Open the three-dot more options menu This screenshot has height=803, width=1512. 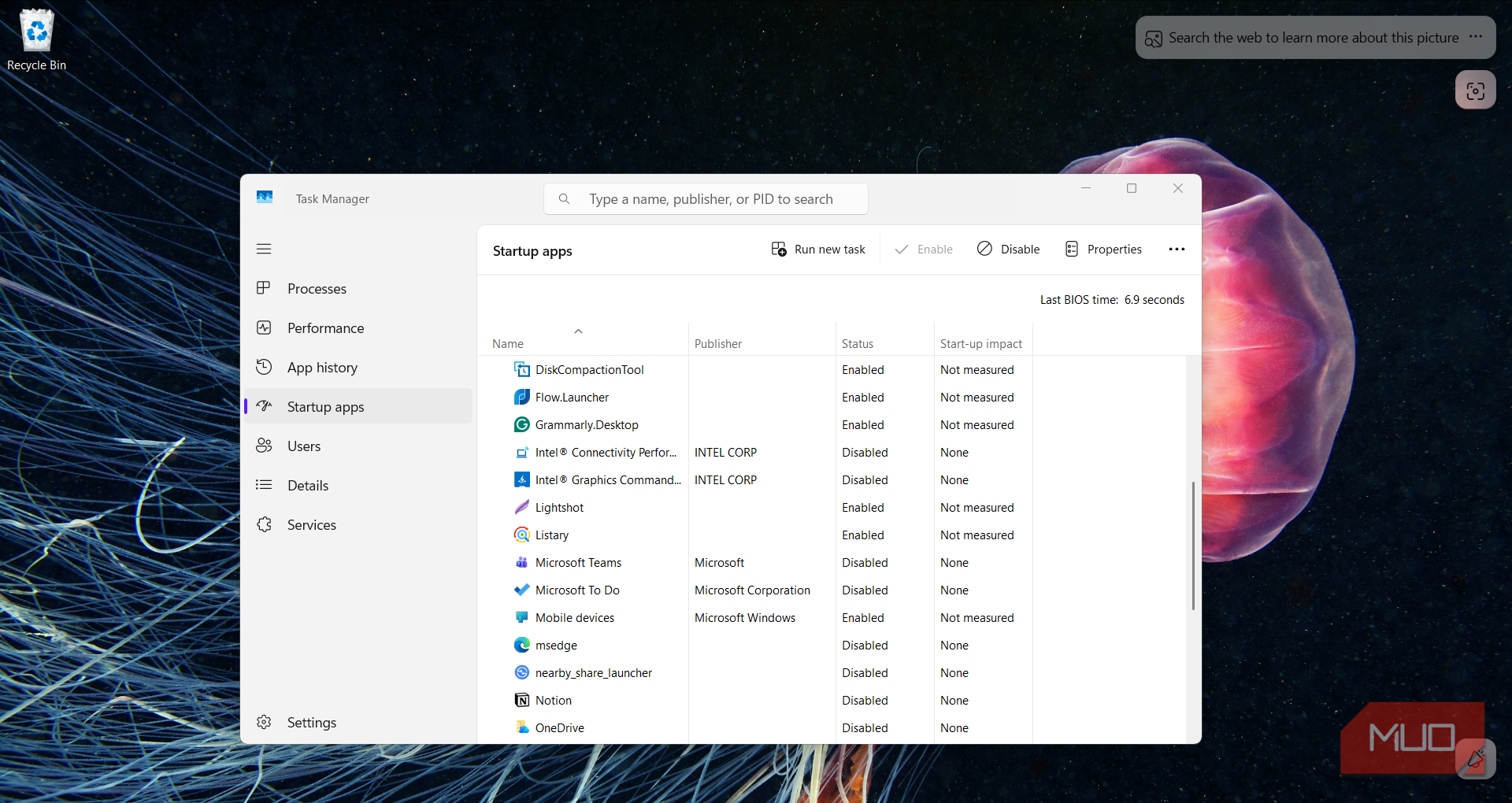click(1177, 250)
